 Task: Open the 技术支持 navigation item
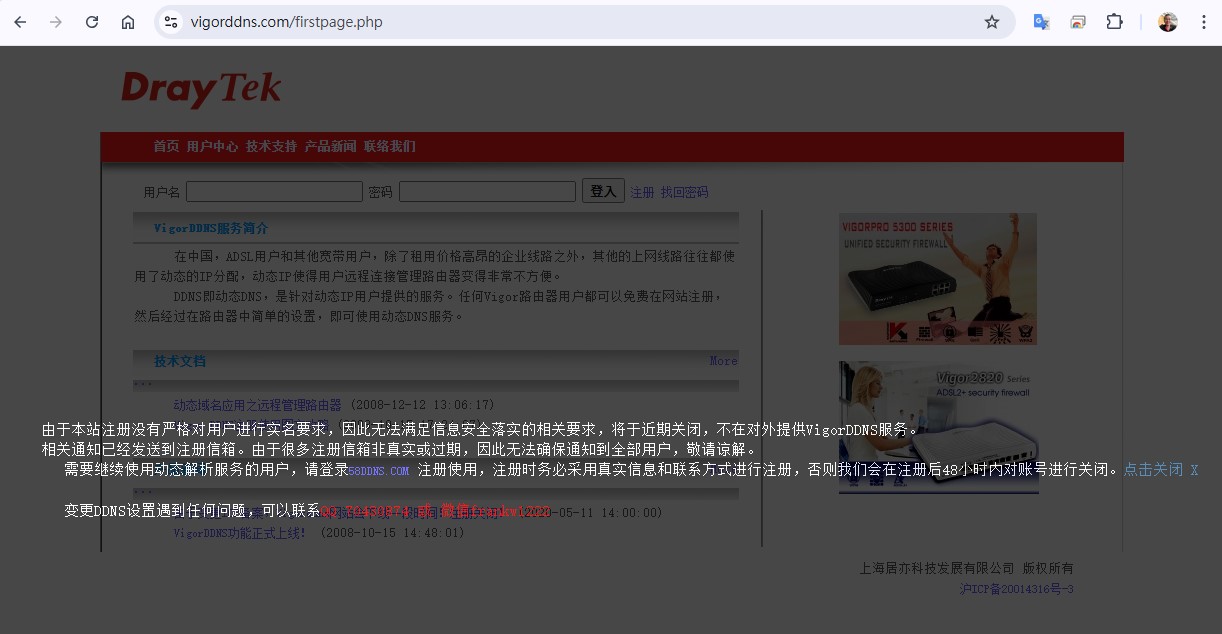click(x=271, y=146)
